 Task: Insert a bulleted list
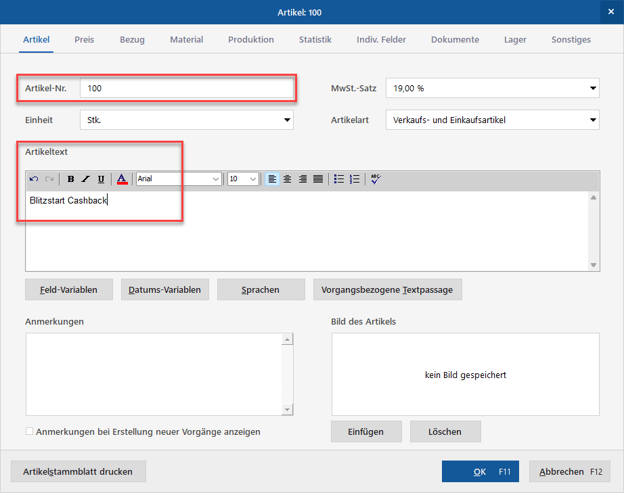(339, 179)
